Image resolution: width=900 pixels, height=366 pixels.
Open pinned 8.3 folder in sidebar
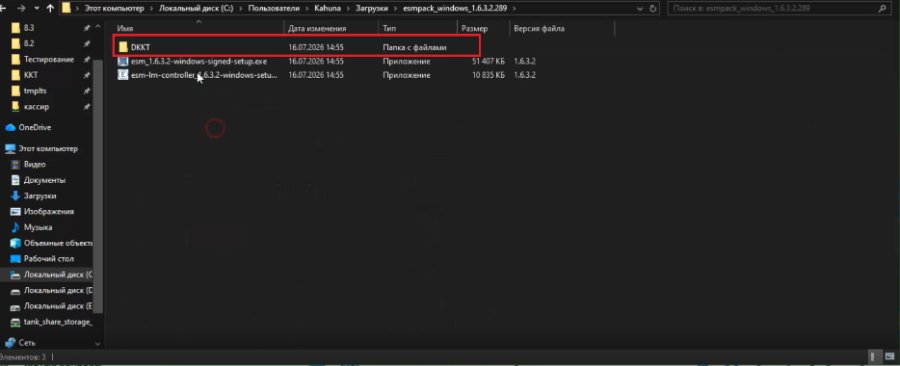(29, 28)
